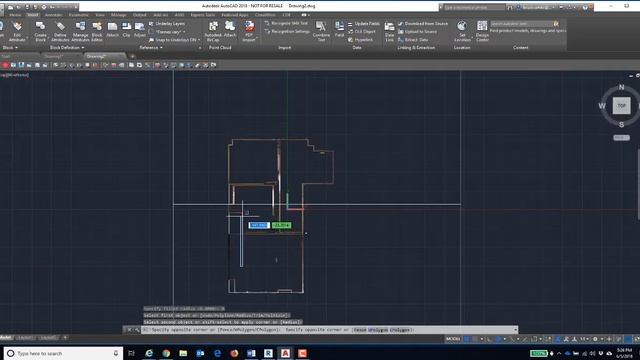Open the Data Link tool
This screenshot has width=640, height=360.
pyautogui.click(x=389, y=31)
